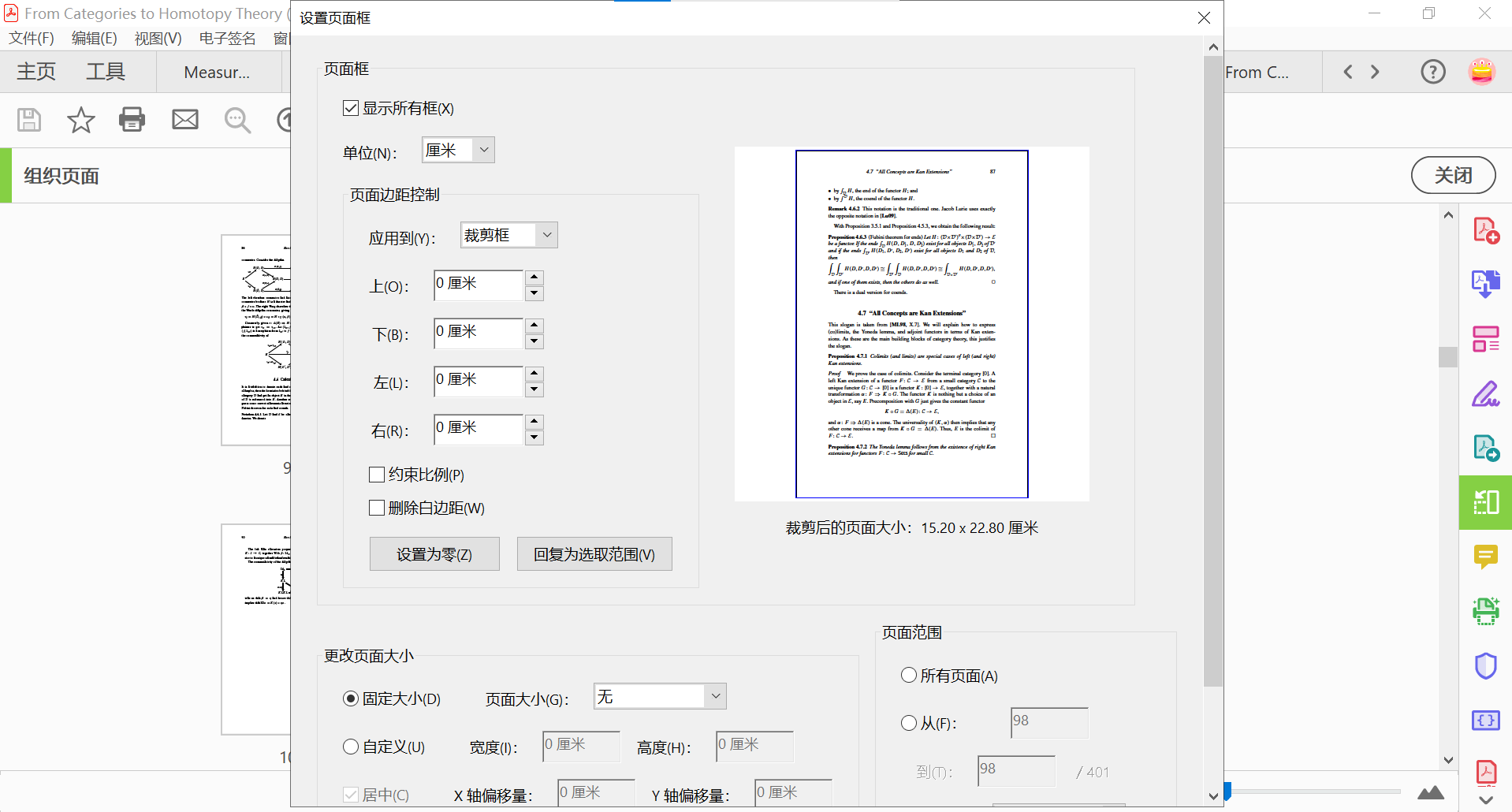Open the 单位 units dropdown
The height and width of the screenshot is (812, 1512).
[x=482, y=150]
